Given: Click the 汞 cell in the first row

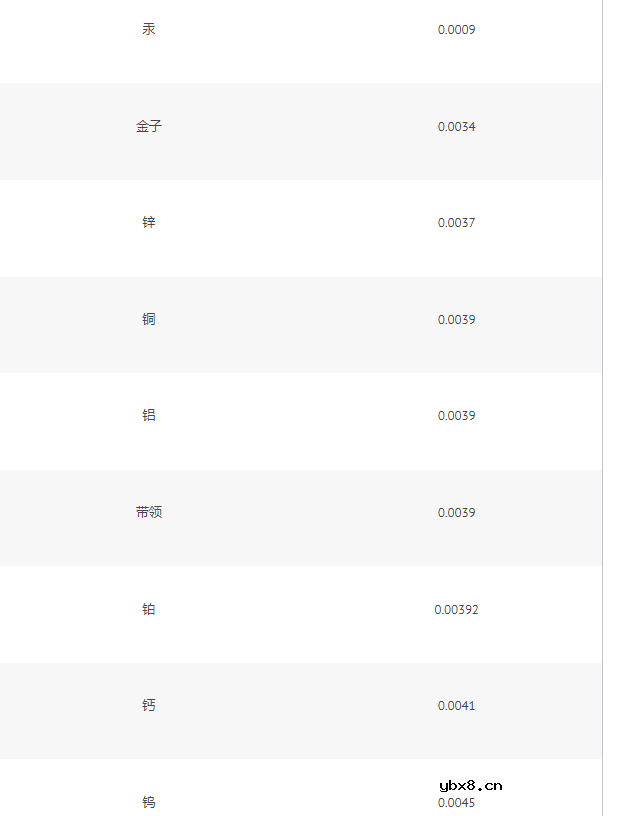Looking at the screenshot, I should (149, 30).
